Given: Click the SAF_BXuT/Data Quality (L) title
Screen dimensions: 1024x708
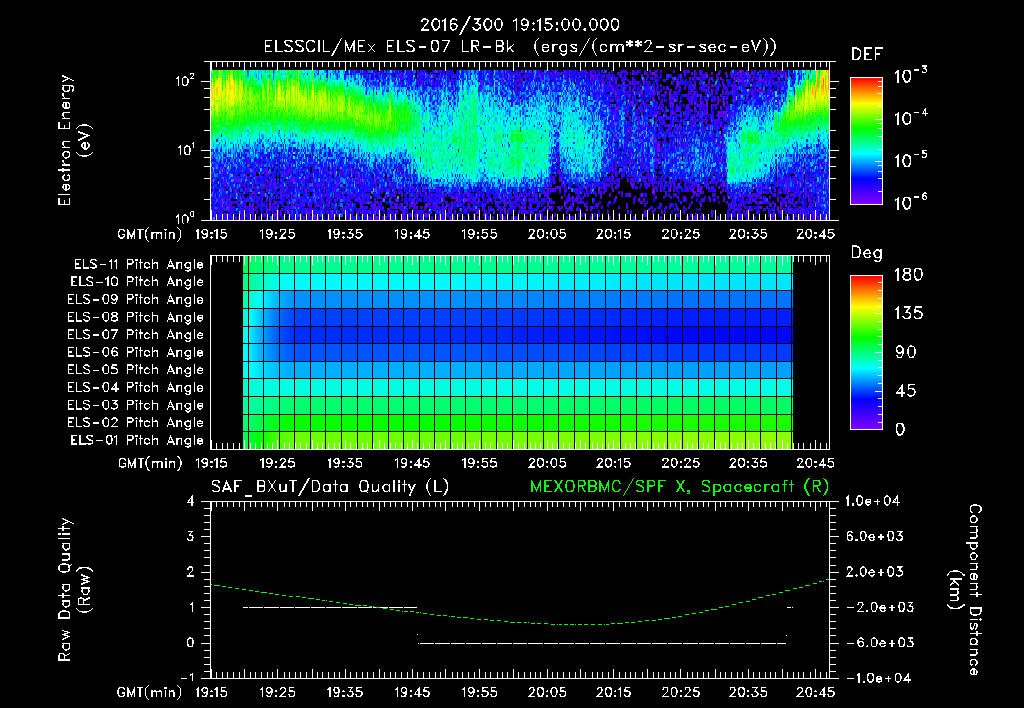Looking at the screenshot, I should [330, 487].
